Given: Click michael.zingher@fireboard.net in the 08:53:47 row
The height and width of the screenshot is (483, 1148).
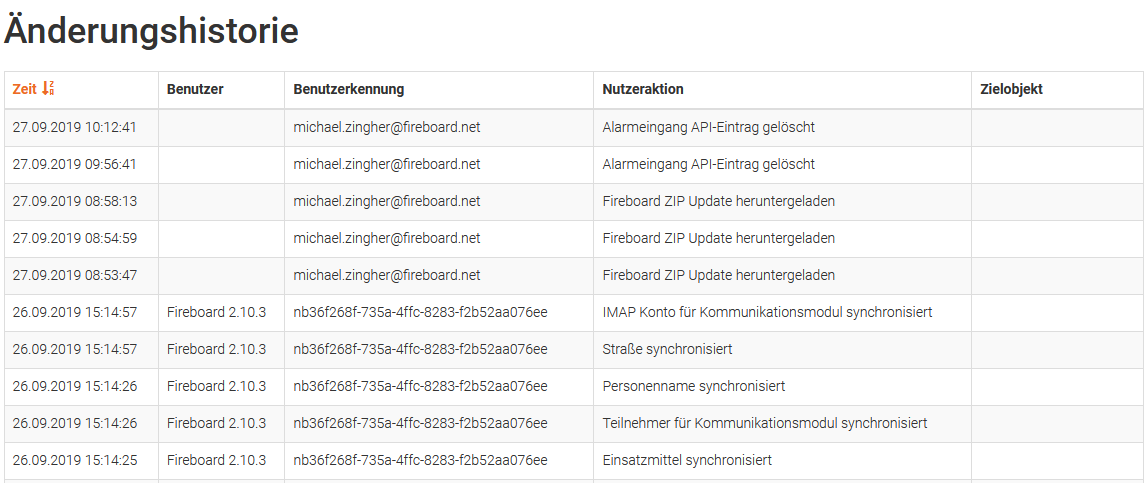Looking at the screenshot, I should tap(386, 275).
